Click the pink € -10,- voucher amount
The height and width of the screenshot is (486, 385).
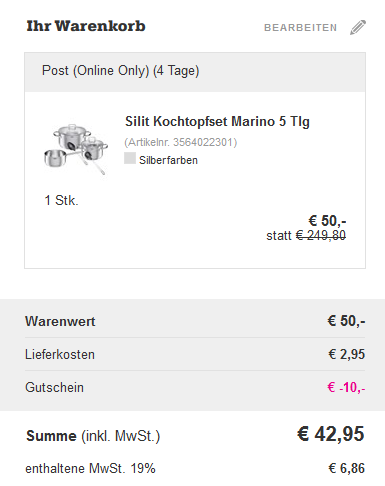[x=346, y=387]
